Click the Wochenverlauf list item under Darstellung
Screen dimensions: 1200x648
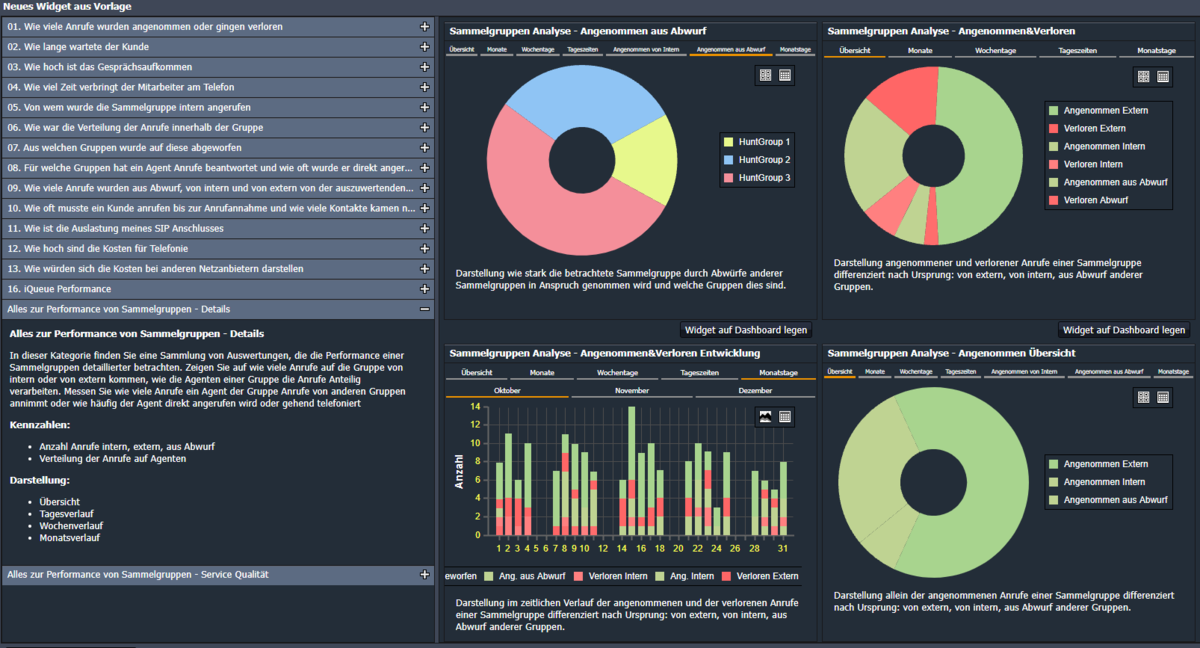(71, 525)
